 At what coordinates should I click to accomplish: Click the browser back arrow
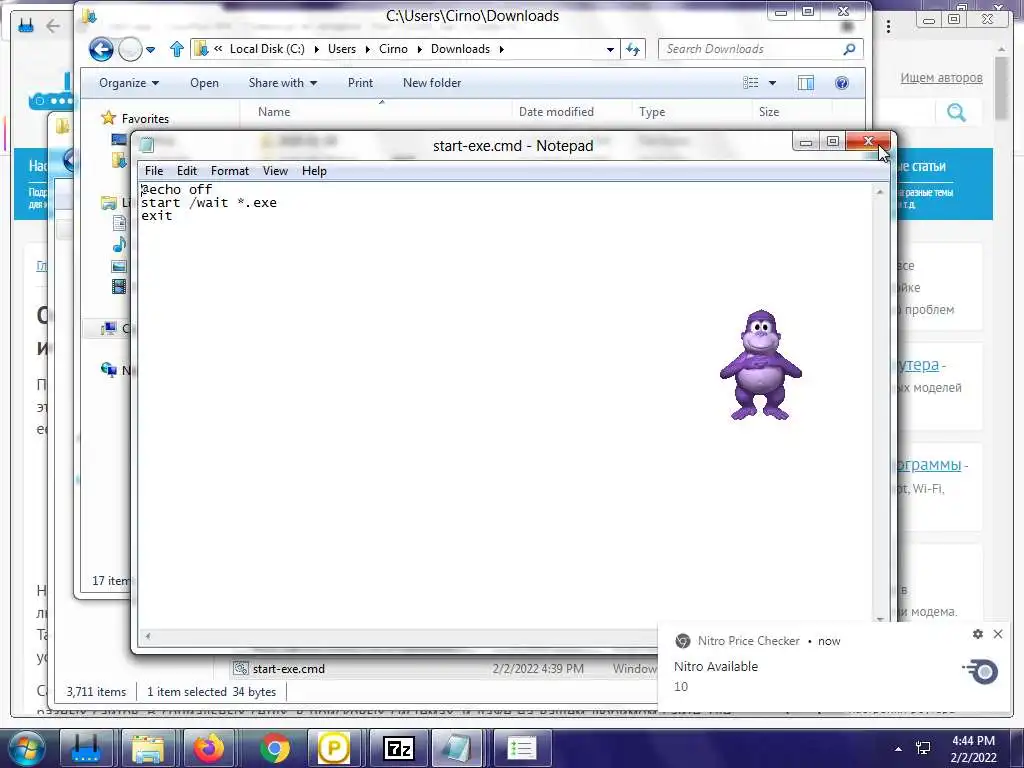(54, 26)
